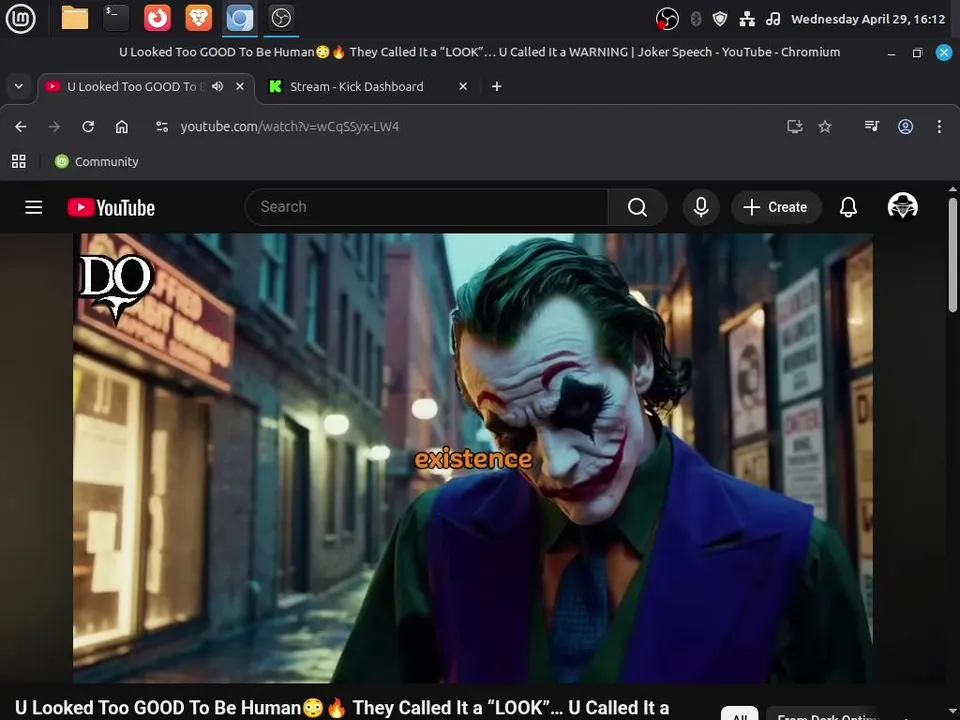This screenshot has width=960, height=720.
Task: Click the OBS recording tray icon
Action: [667, 19]
